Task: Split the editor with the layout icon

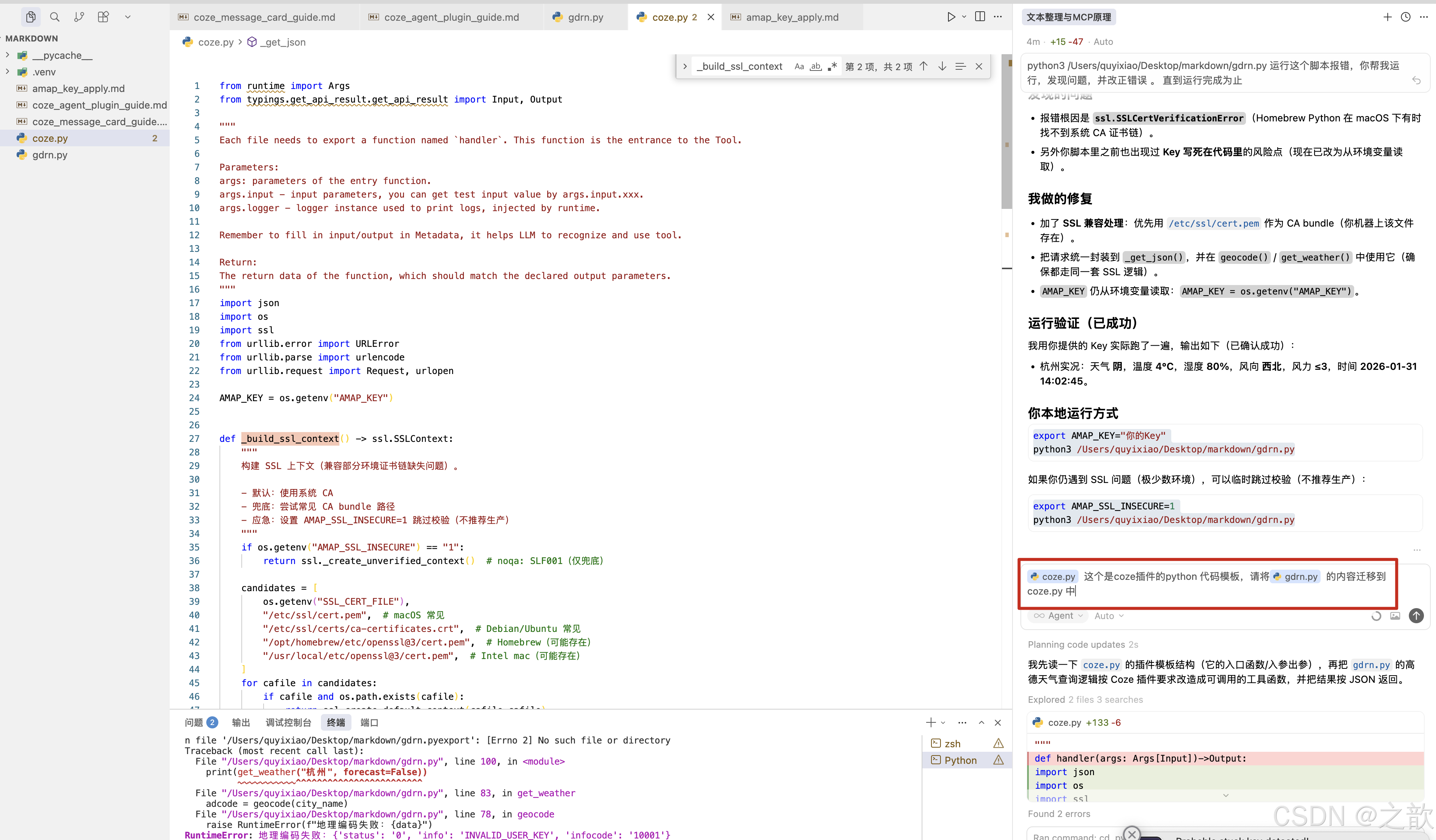Action: 980,17
